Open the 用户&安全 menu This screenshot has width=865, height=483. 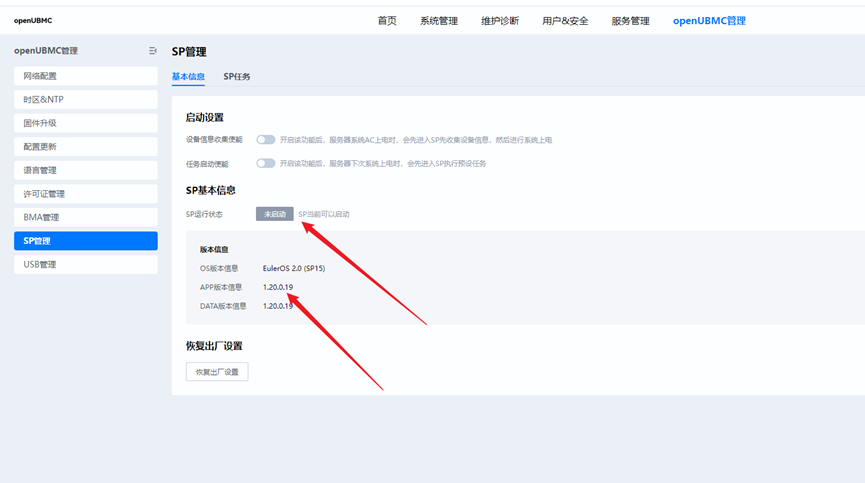click(565, 21)
